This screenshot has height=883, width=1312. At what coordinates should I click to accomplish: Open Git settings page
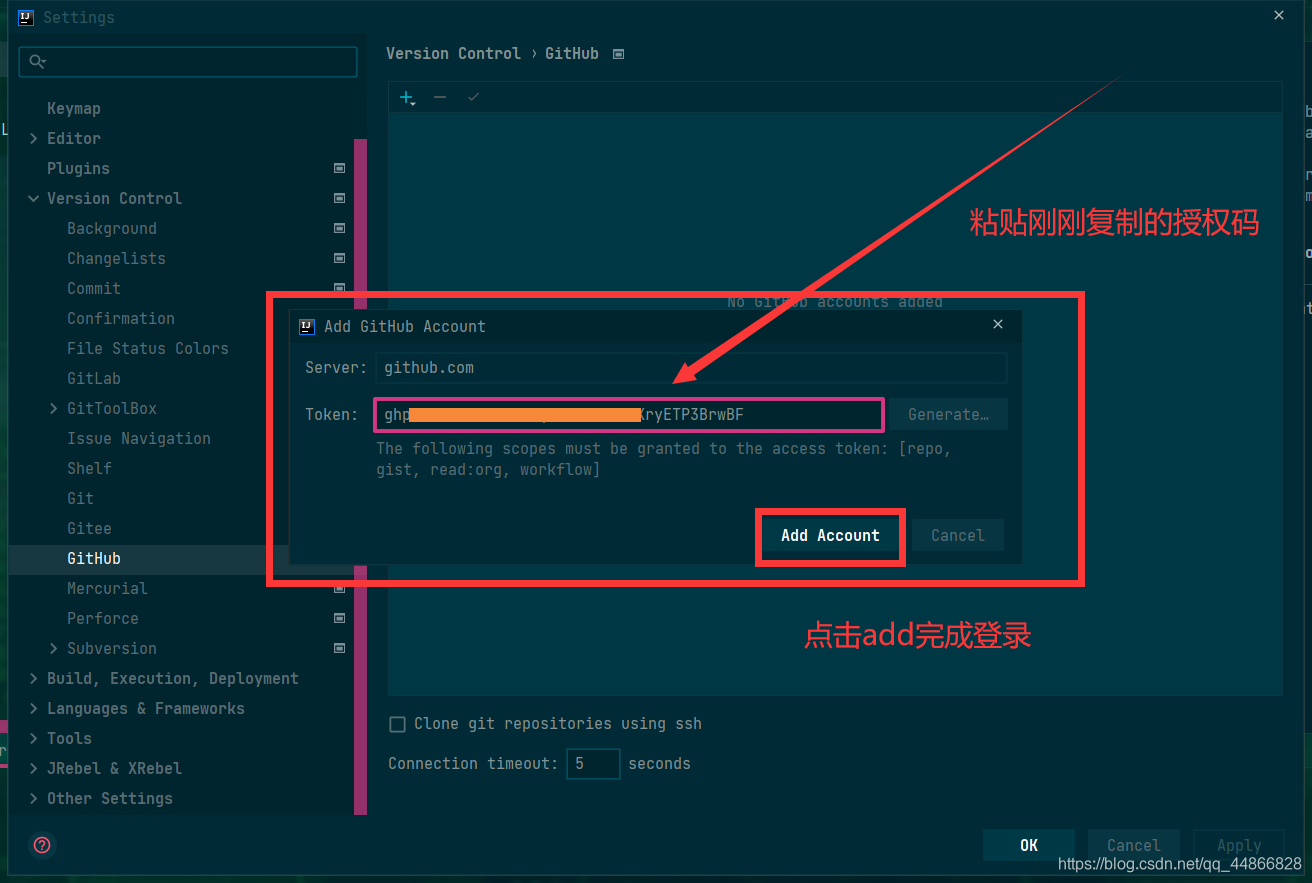coord(80,498)
